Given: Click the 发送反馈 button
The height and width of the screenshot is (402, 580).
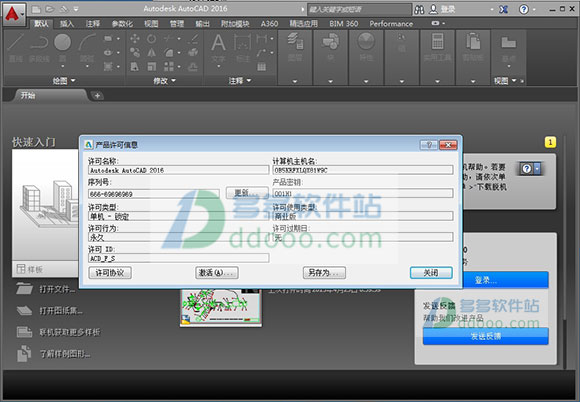Looking at the screenshot, I should (x=486, y=336).
